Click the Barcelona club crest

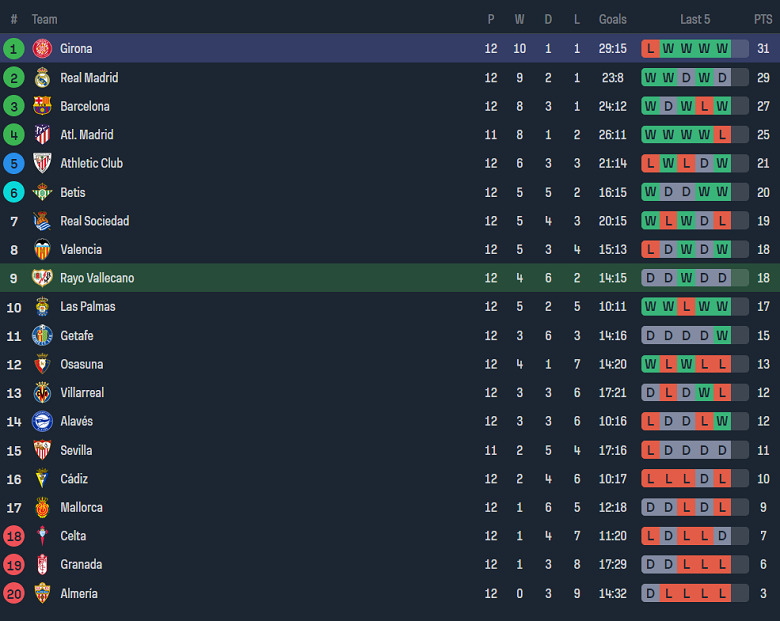(42, 106)
